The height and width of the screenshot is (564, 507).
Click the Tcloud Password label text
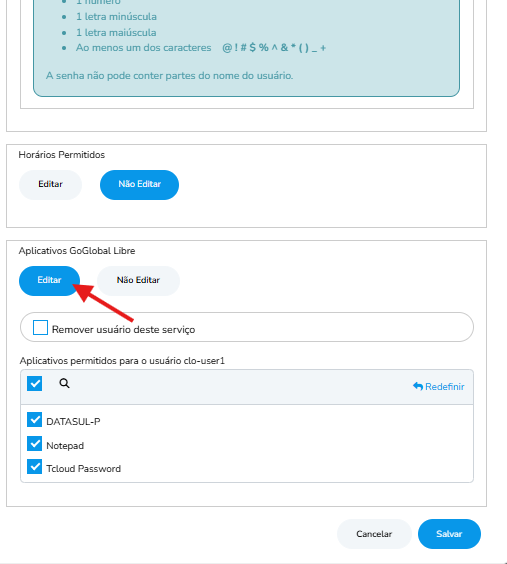[x=83, y=469]
